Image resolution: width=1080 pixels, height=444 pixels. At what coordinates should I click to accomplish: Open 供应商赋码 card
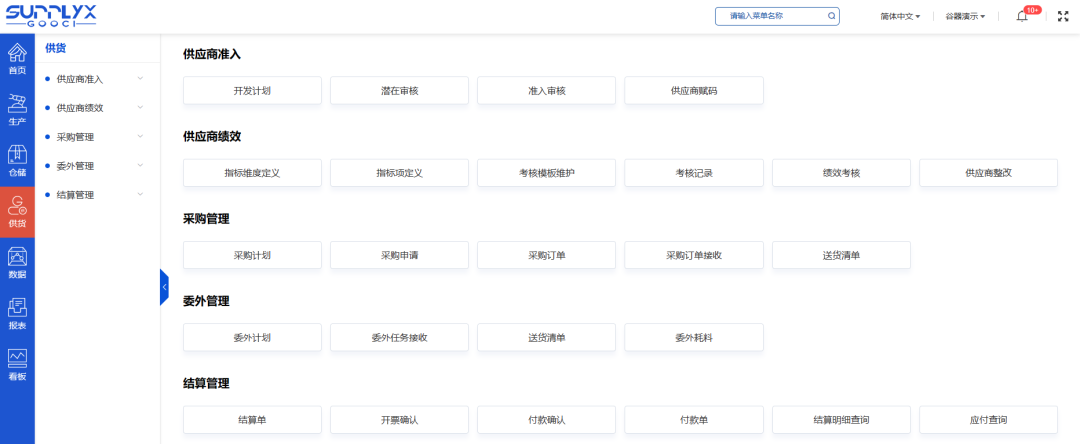click(694, 90)
